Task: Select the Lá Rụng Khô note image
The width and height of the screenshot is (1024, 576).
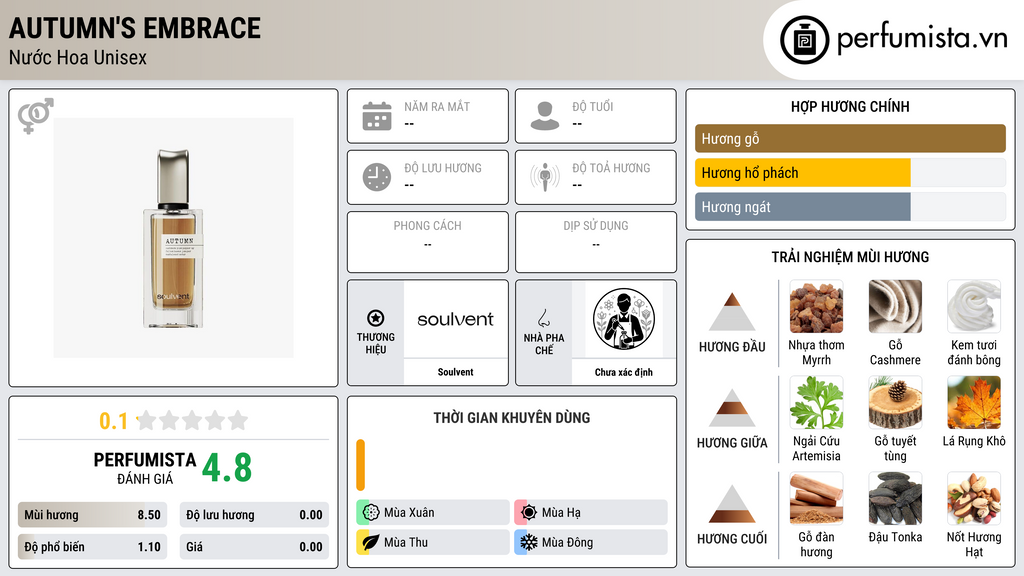Action: tap(974, 403)
